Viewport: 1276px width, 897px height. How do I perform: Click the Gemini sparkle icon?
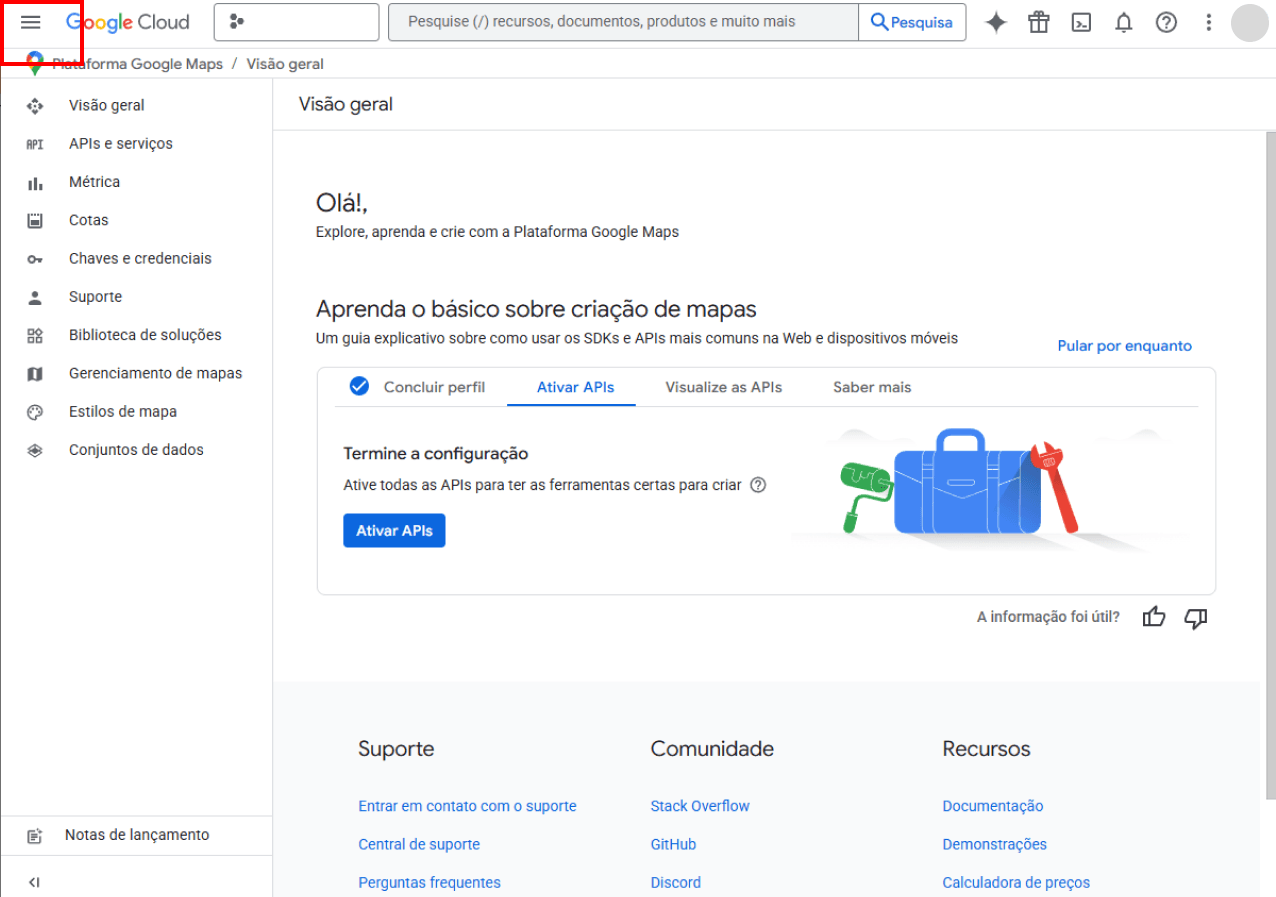point(996,22)
